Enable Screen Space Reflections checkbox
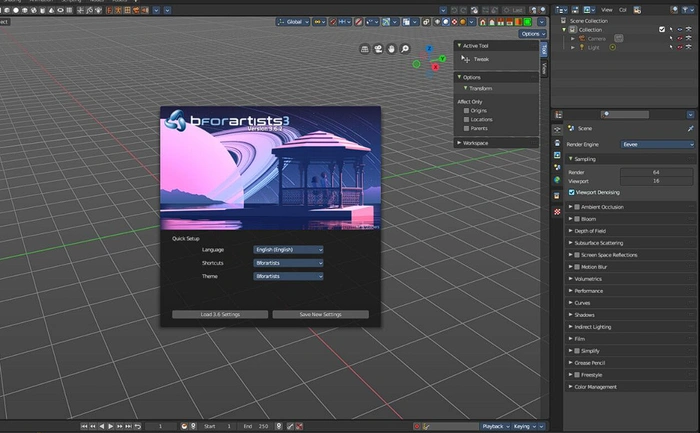 (577, 255)
